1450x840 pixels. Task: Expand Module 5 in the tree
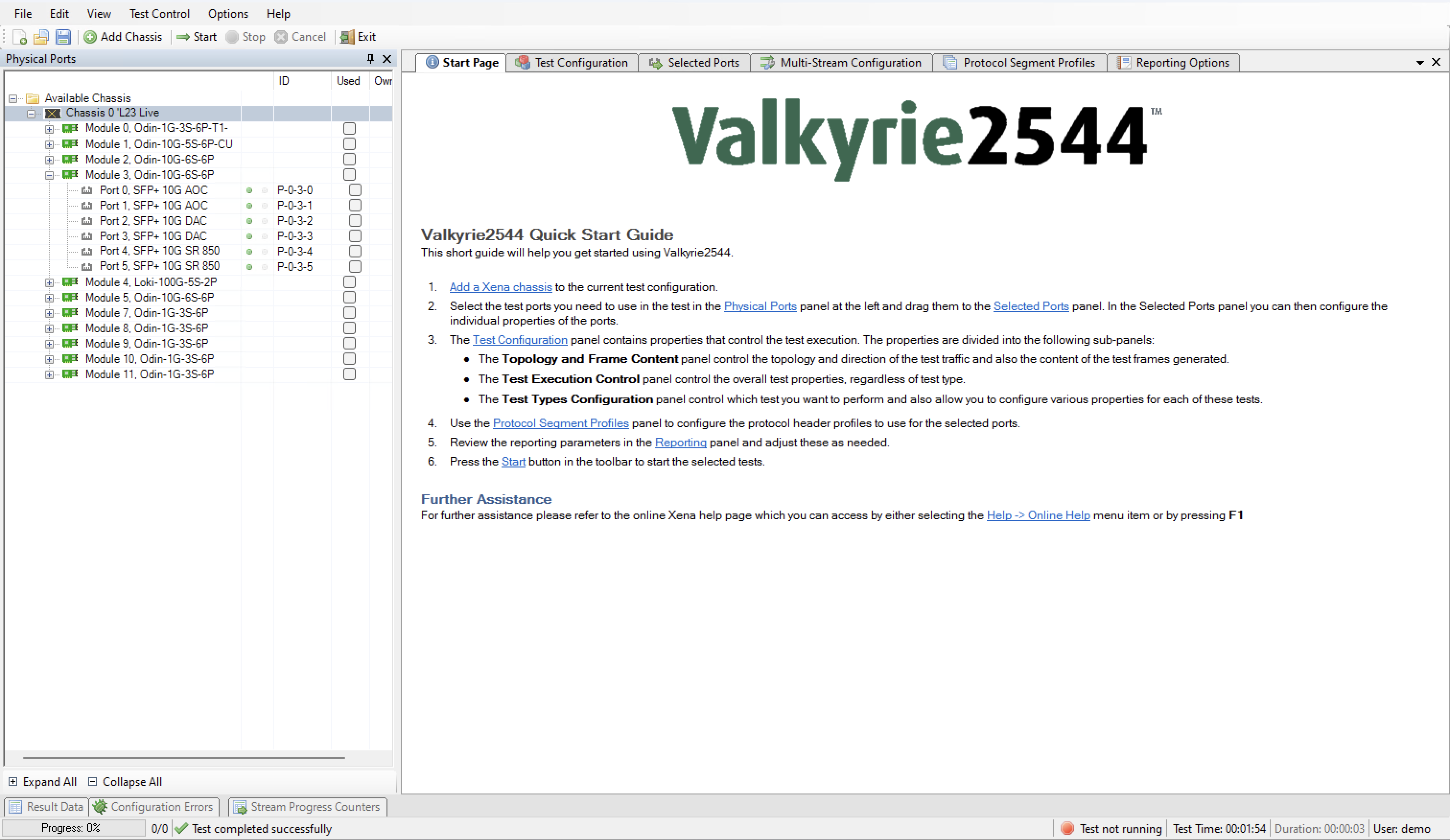(x=49, y=298)
